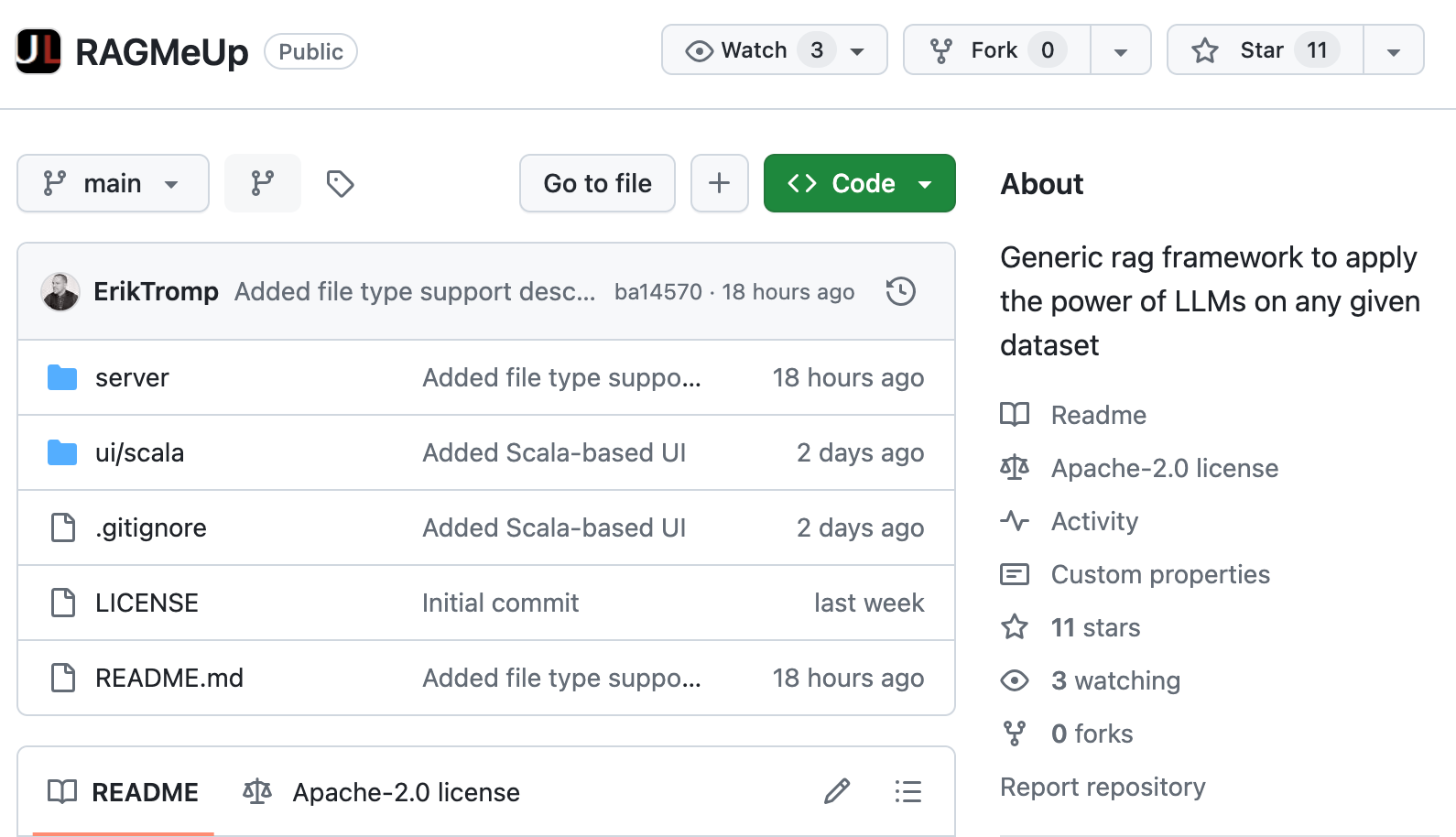Open the RAGMeUp repository name link
Viewport: 1456px width, 837px height.
162,52
